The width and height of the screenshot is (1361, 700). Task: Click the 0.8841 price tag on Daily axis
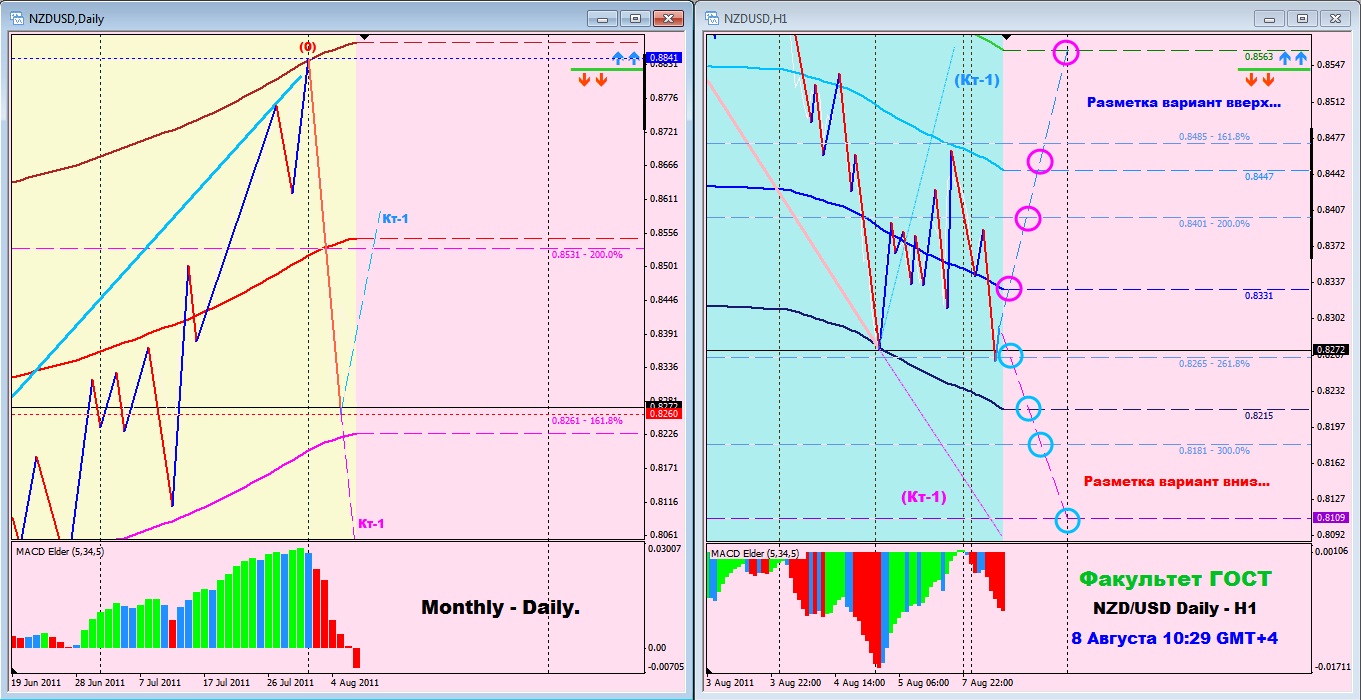(x=664, y=58)
